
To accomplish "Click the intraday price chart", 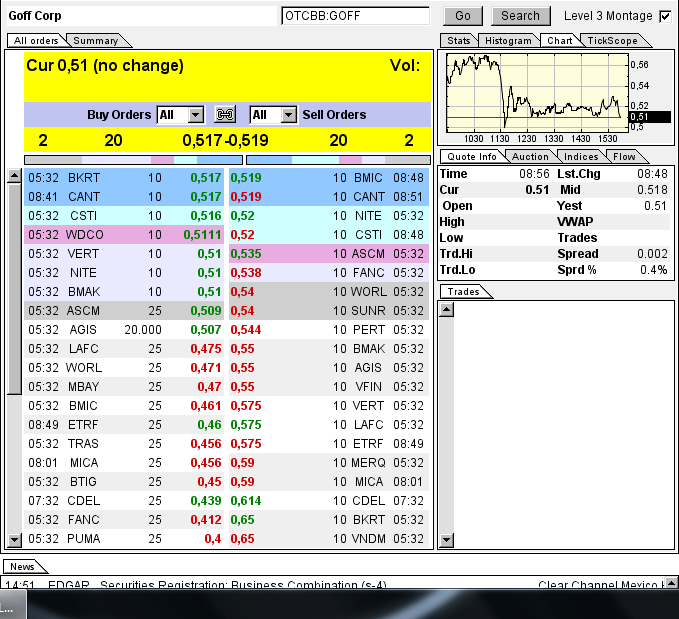I will tap(537, 92).
